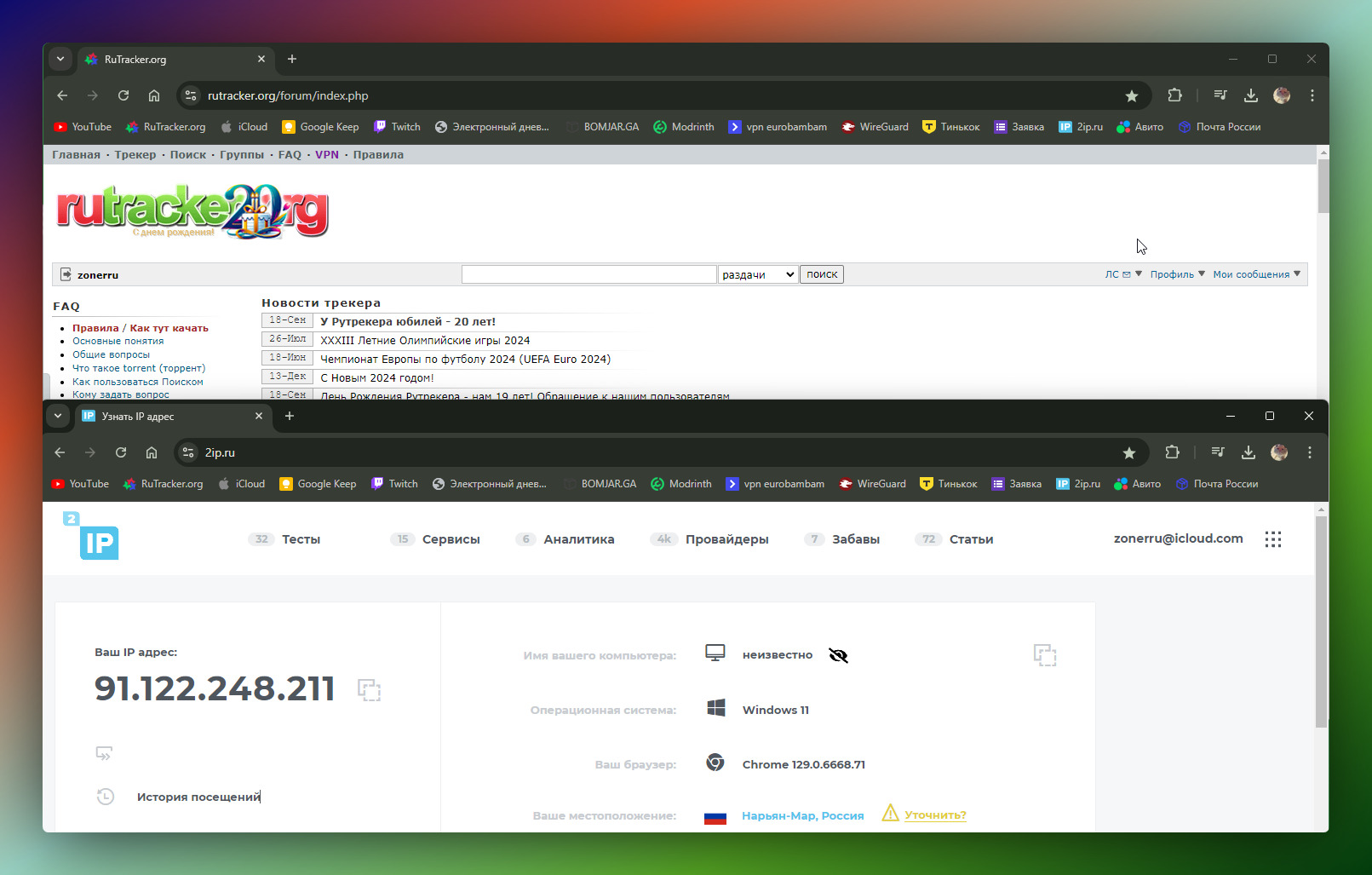Click the Windows logo beside Windows 11

click(716, 708)
